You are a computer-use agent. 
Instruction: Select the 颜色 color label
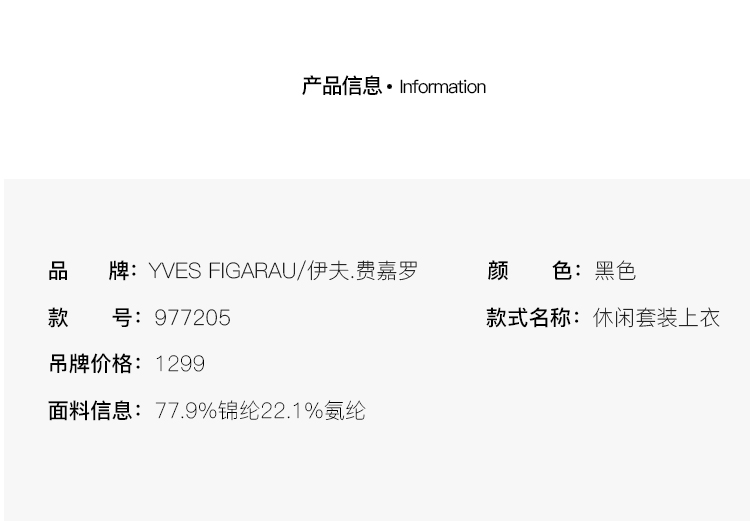coord(533,271)
